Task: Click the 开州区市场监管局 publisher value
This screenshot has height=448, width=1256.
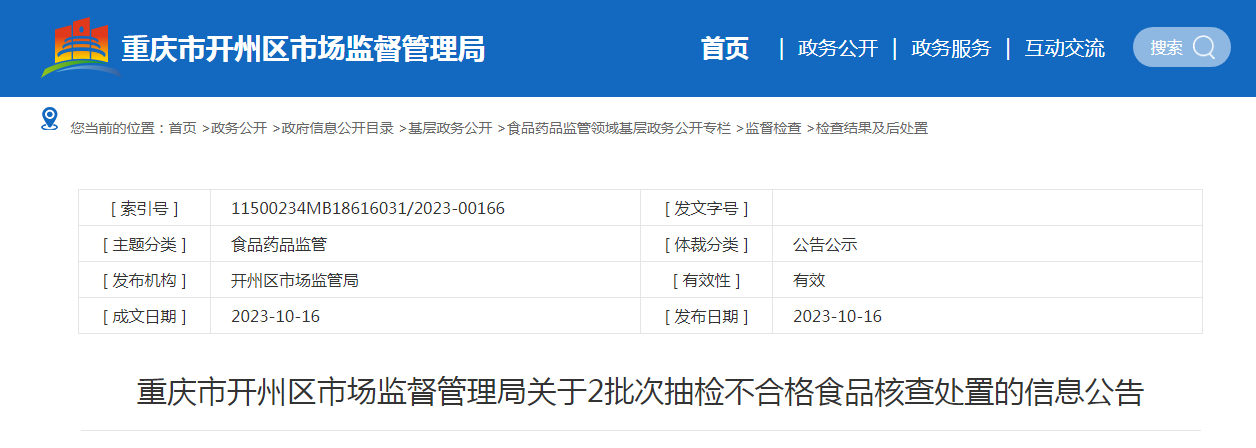Action: coord(295,280)
